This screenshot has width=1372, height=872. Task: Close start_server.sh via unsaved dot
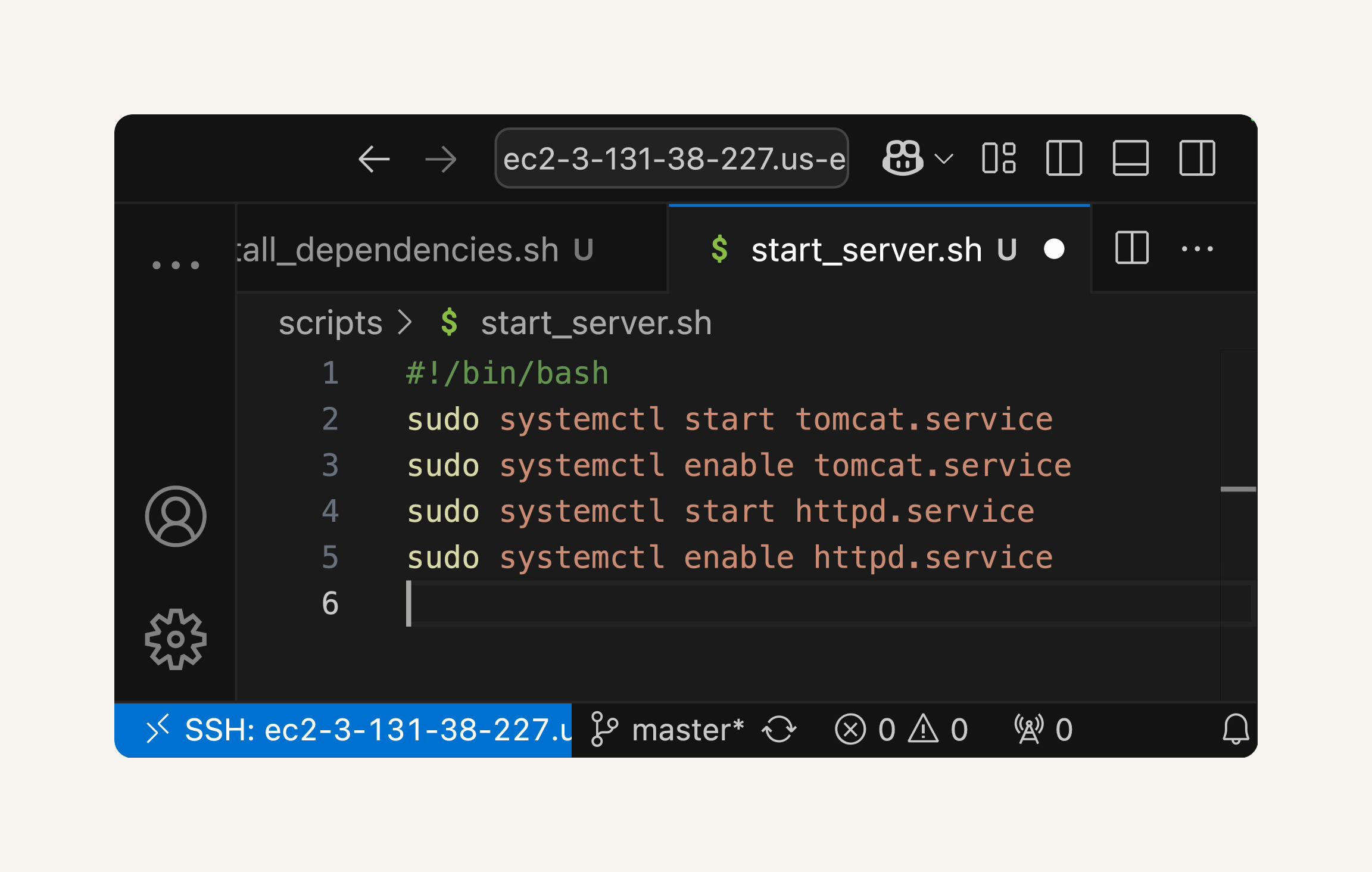[x=1054, y=249]
